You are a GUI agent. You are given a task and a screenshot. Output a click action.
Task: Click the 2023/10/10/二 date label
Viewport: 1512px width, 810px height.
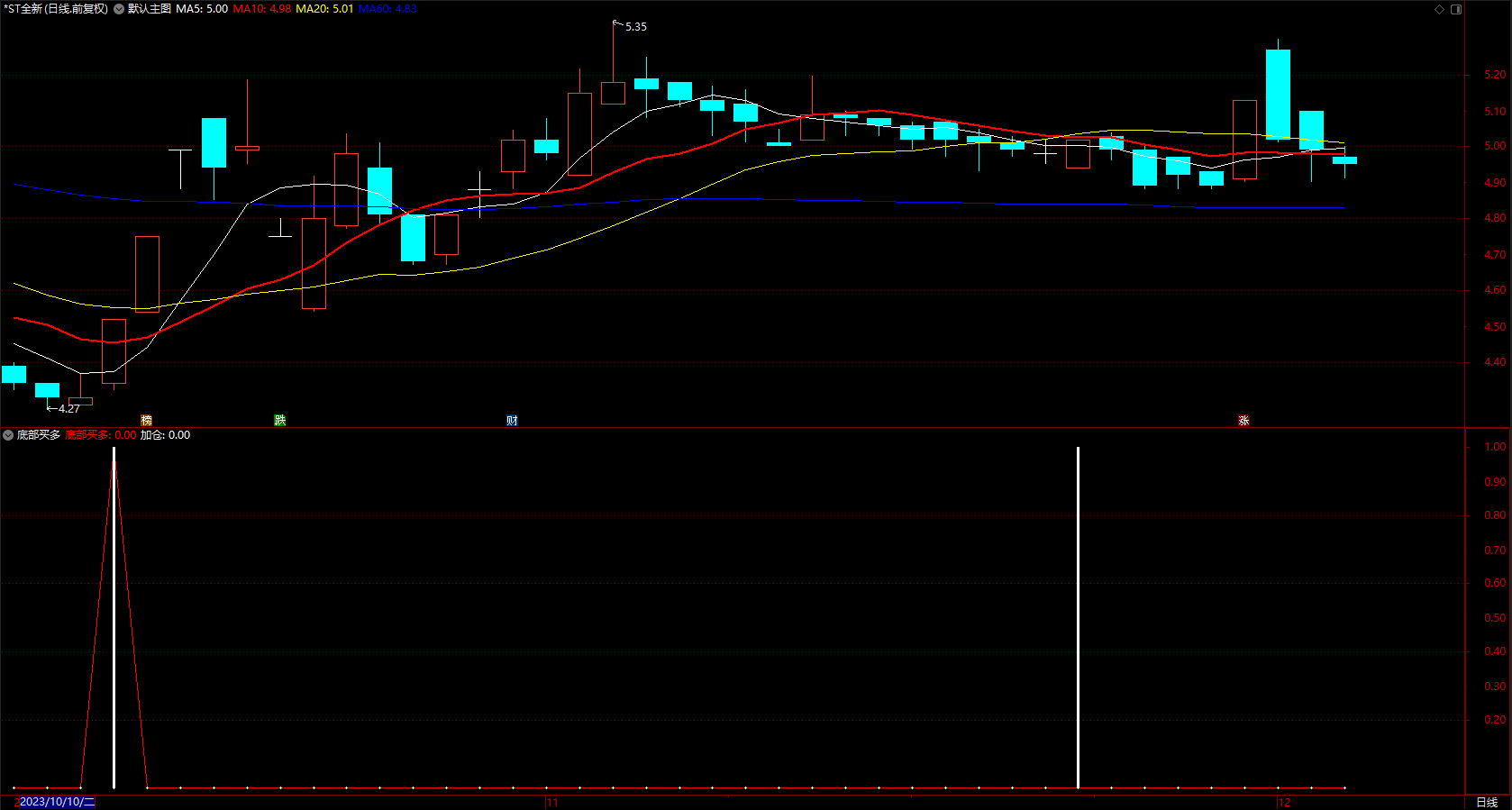click(x=57, y=802)
